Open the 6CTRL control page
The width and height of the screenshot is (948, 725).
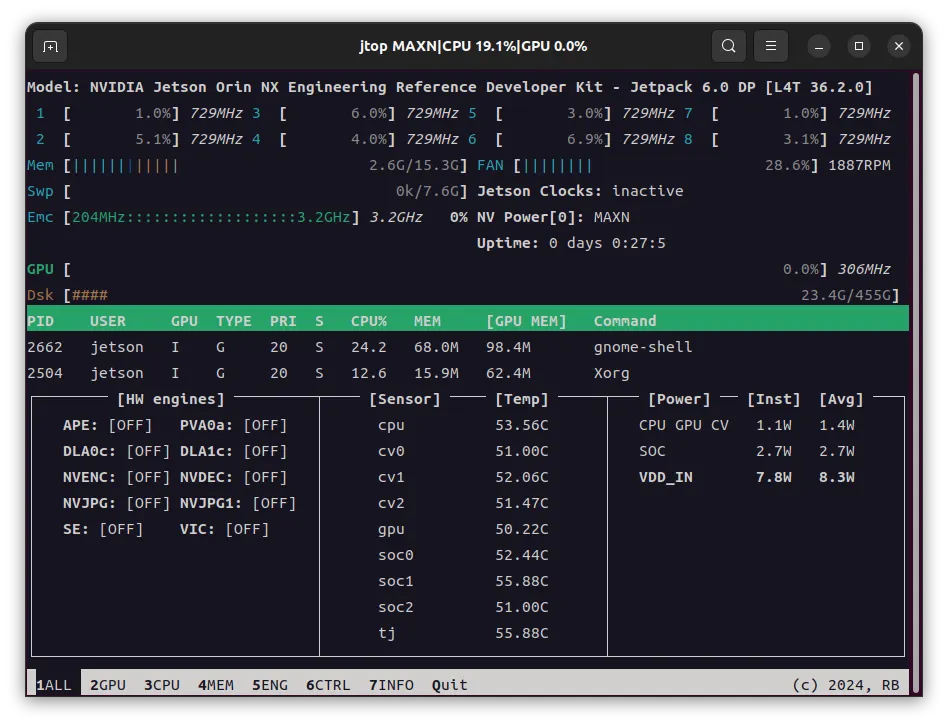(x=328, y=685)
